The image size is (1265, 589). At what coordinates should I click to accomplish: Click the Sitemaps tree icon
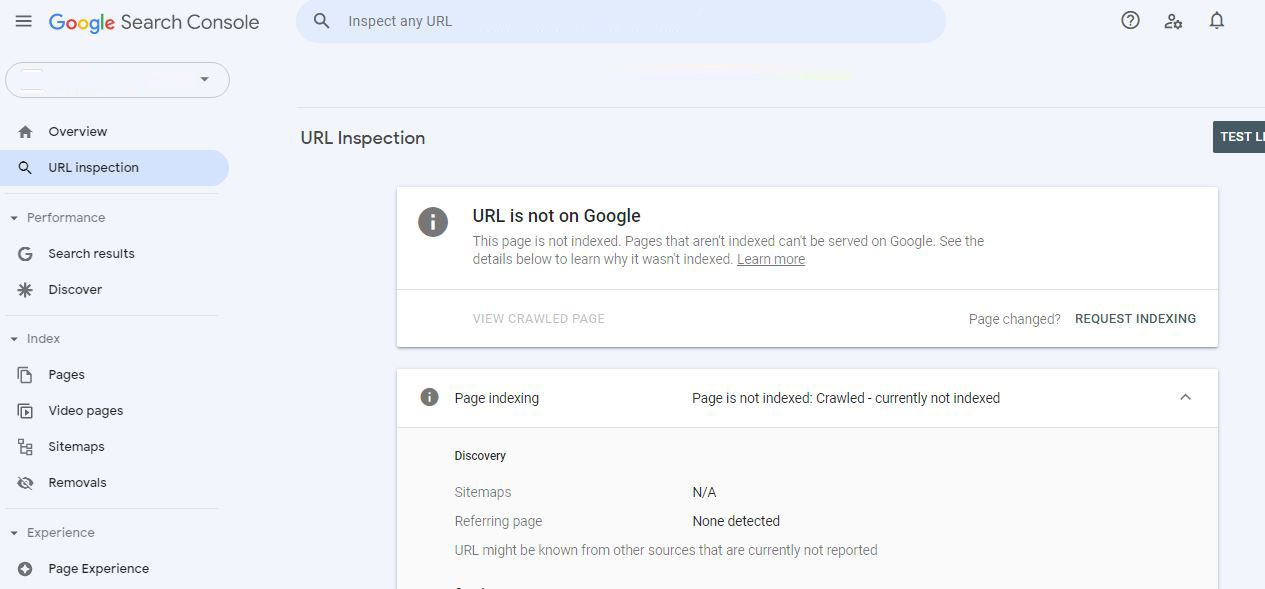pos(26,447)
